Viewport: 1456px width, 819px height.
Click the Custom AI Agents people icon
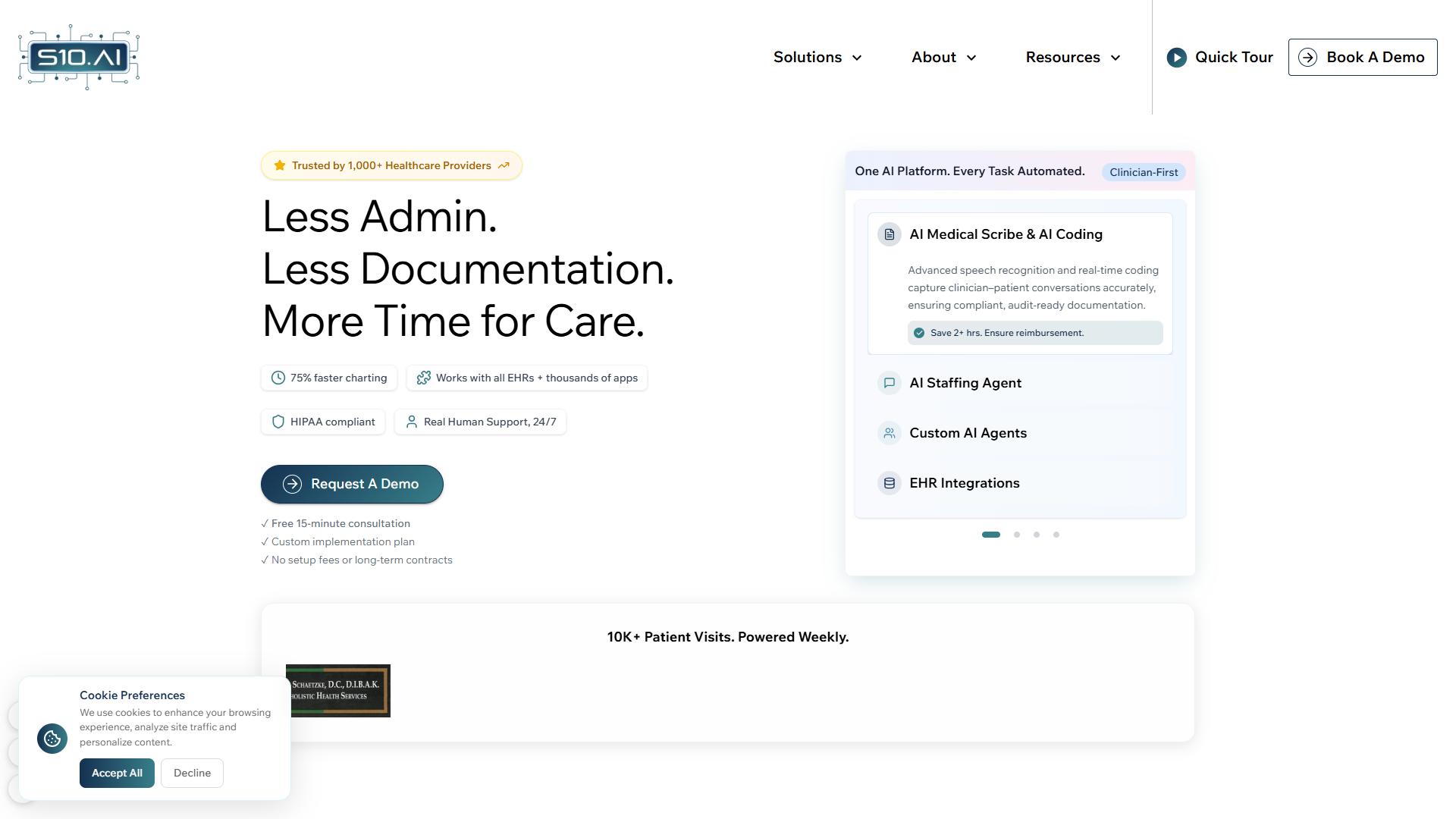889,433
